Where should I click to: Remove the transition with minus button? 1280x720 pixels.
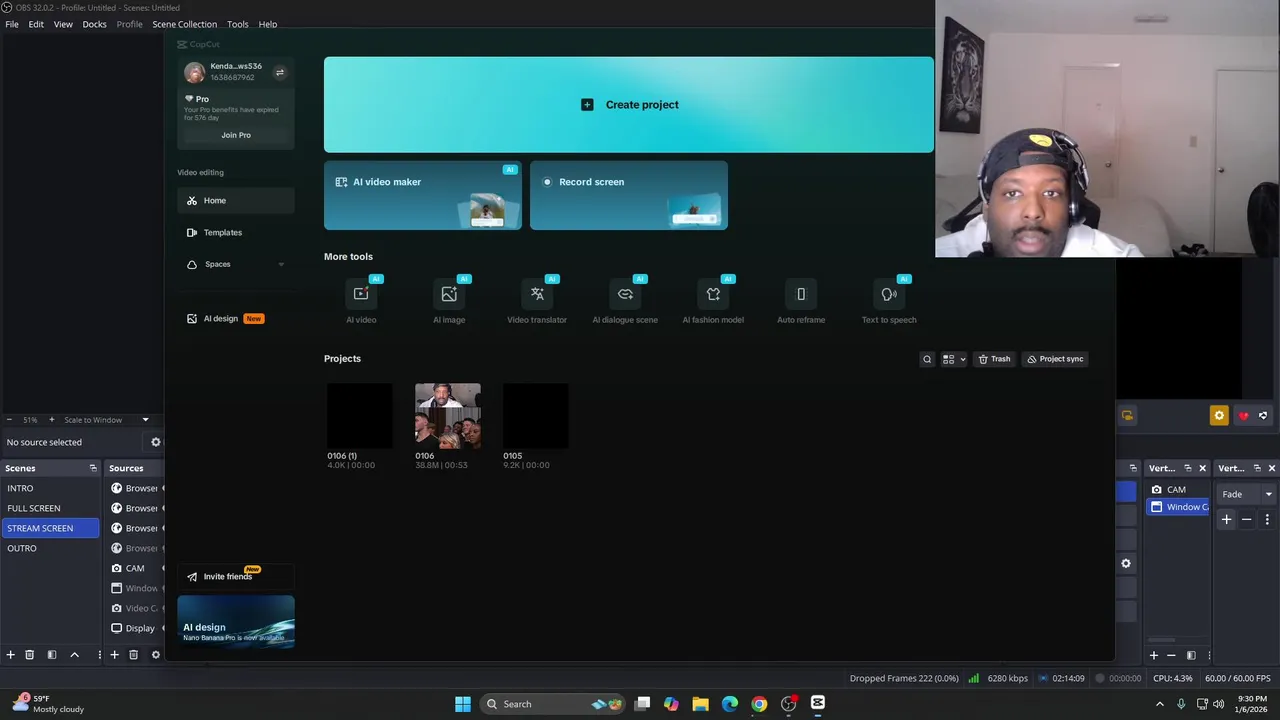point(1246,519)
